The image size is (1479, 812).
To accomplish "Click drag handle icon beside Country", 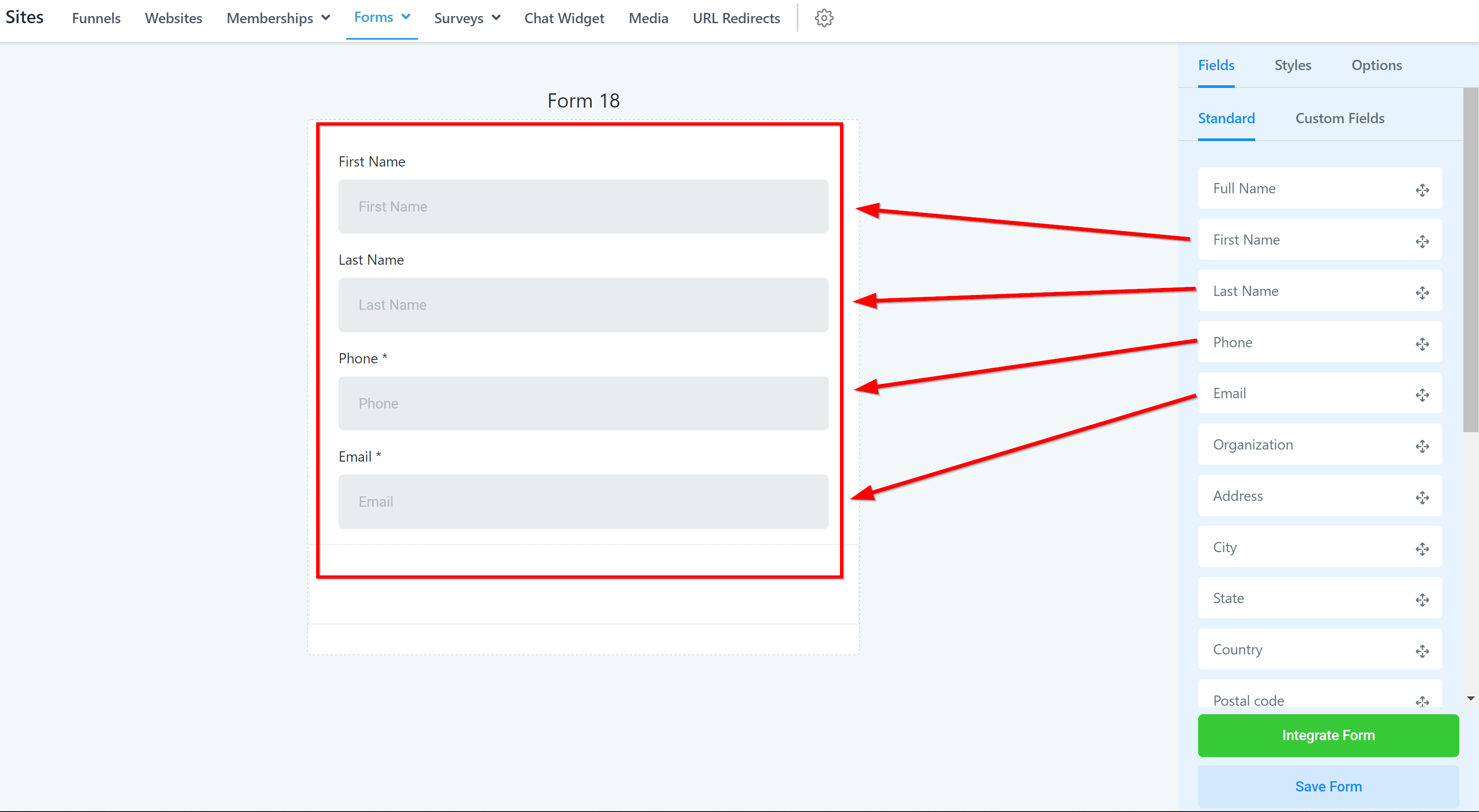I will pos(1421,651).
